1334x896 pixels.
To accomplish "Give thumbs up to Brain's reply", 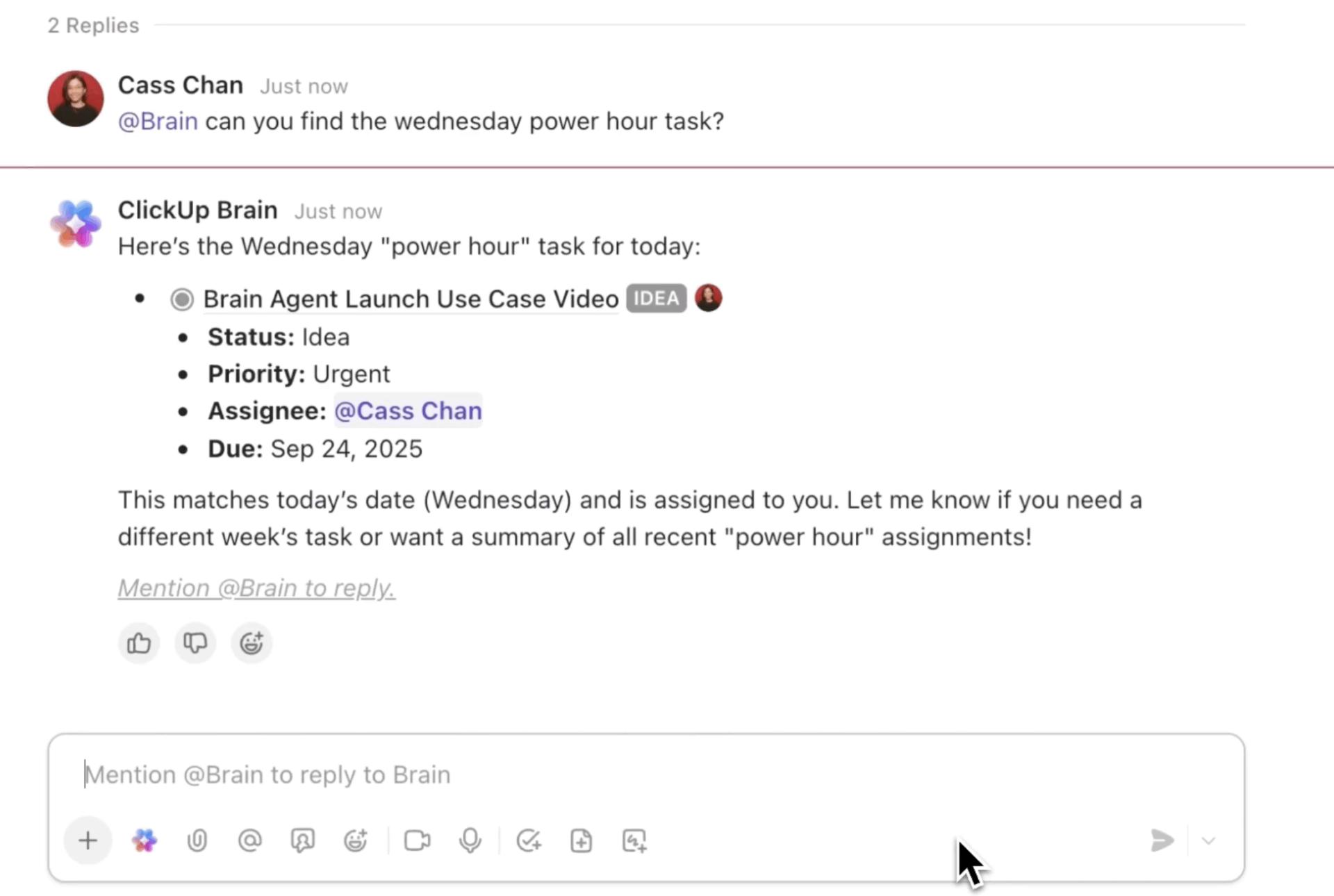I will [139, 643].
